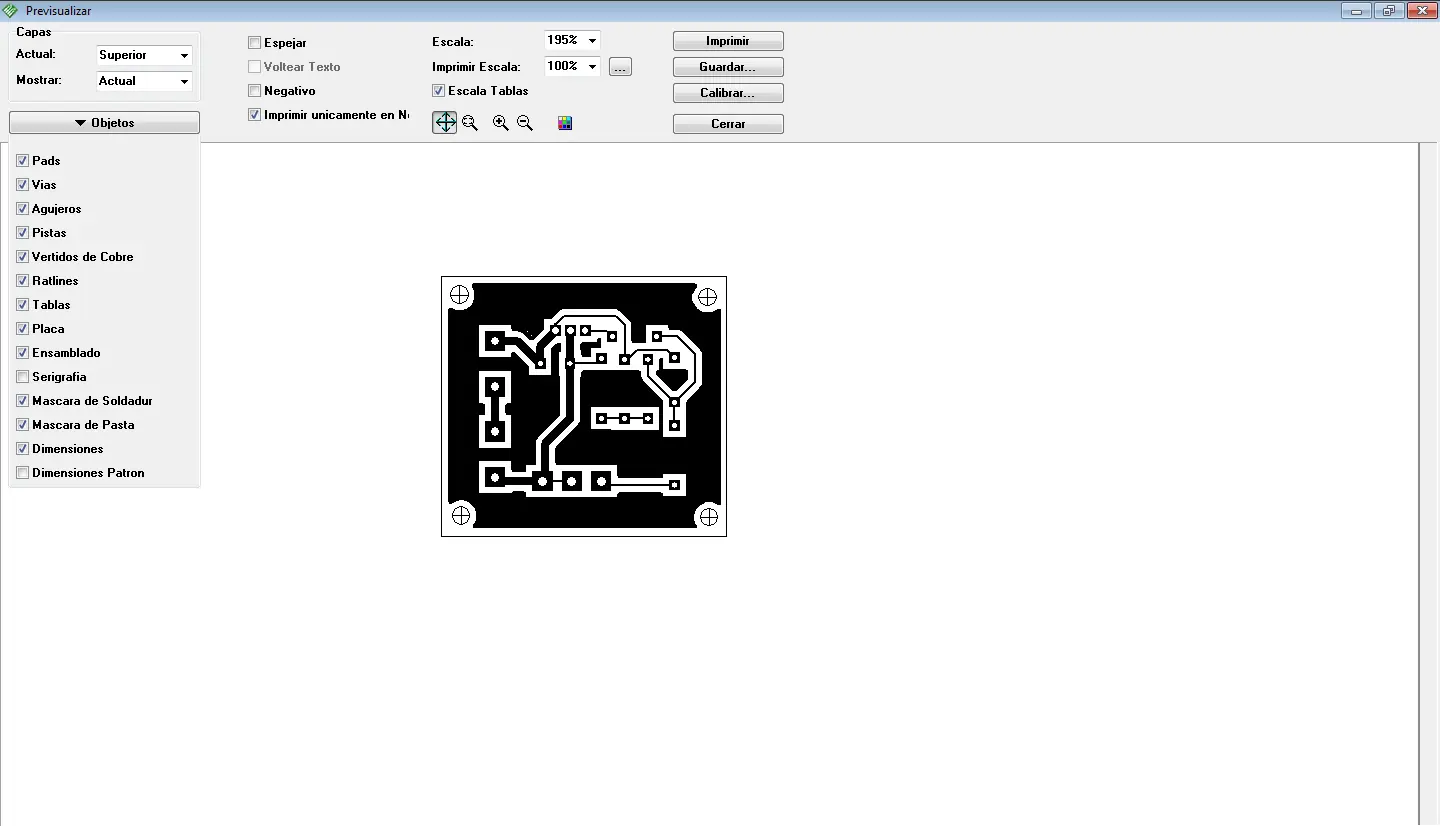Click the zoom in magnifier icon

[500, 123]
